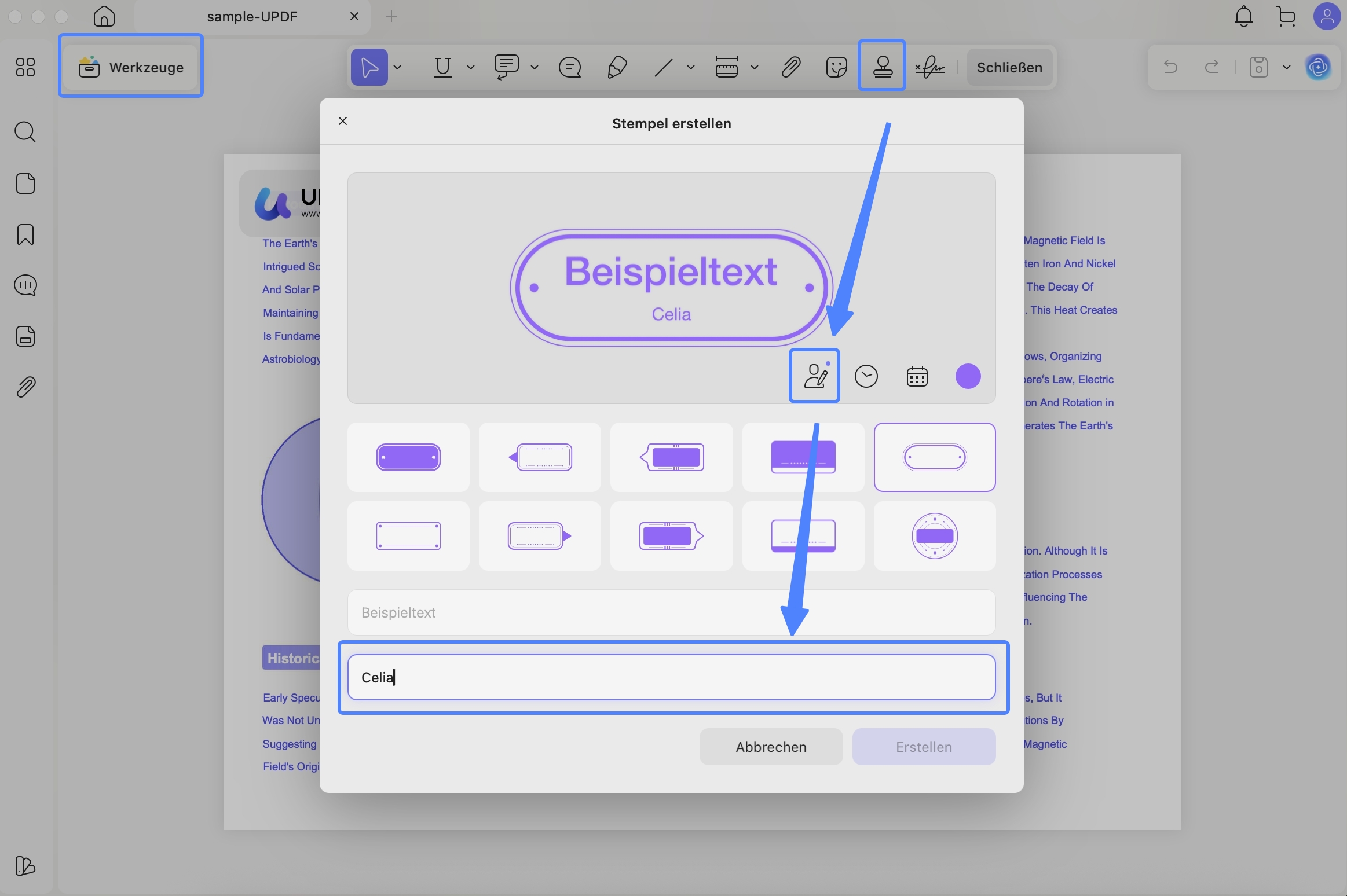Toggle the date option calendar icon
Image resolution: width=1347 pixels, height=896 pixels.
click(917, 377)
